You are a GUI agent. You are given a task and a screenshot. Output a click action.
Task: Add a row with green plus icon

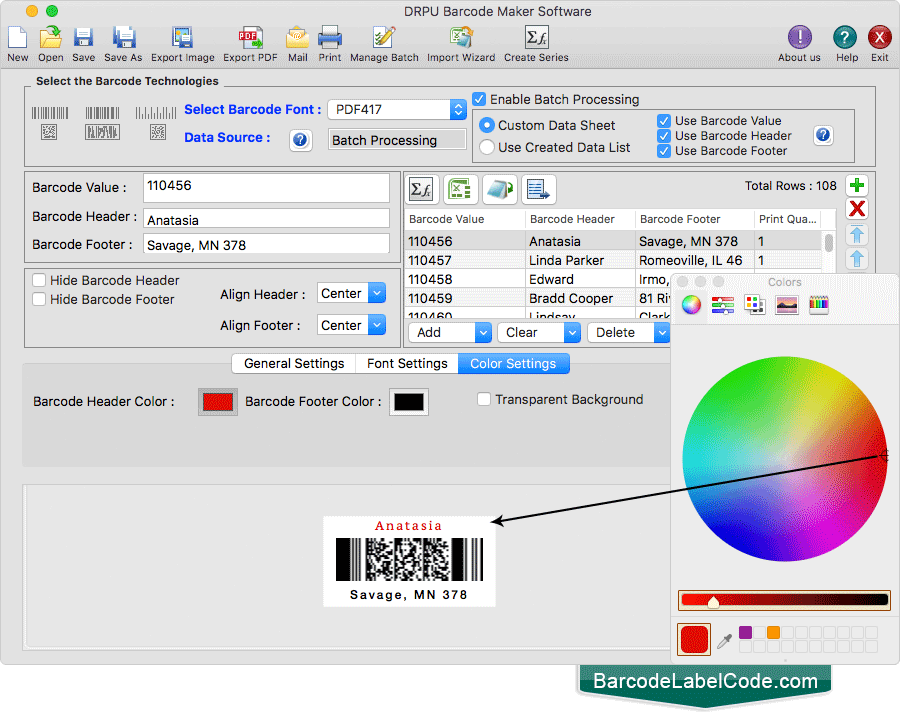(857, 185)
